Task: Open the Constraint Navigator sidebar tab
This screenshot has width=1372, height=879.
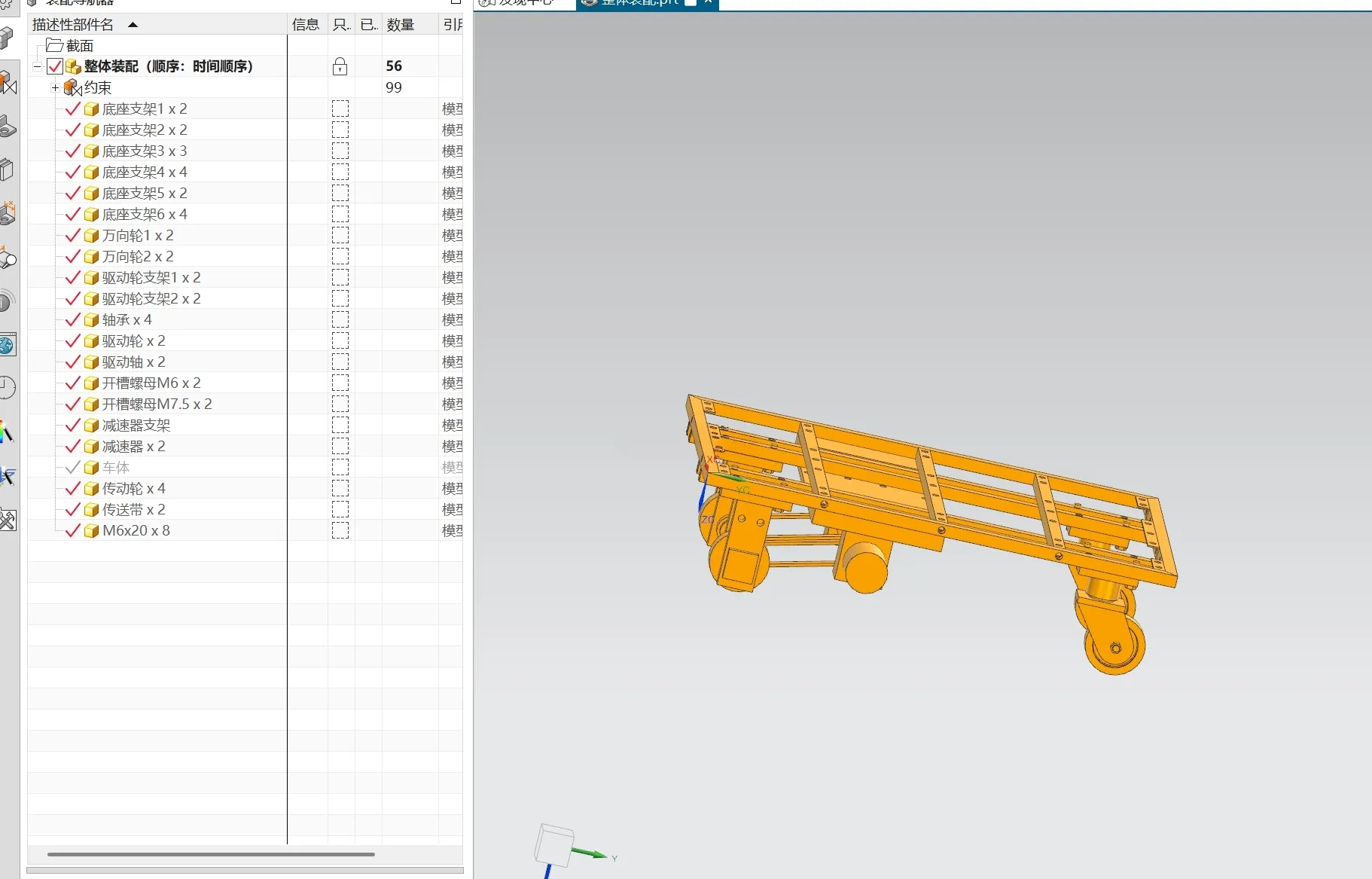Action: pyautogui.click(x=8, y=83)
